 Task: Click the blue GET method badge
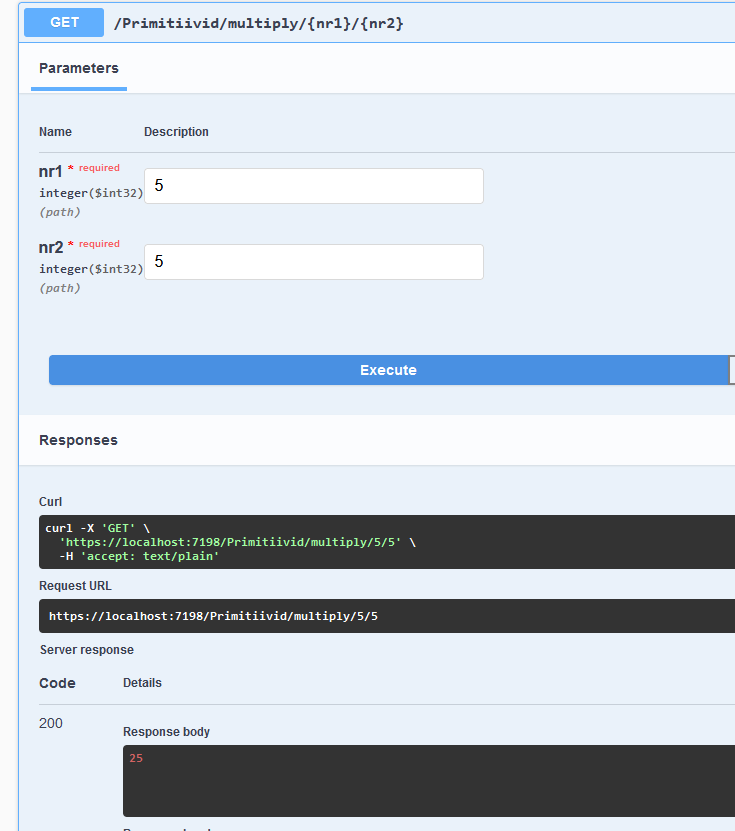(64, 22)
